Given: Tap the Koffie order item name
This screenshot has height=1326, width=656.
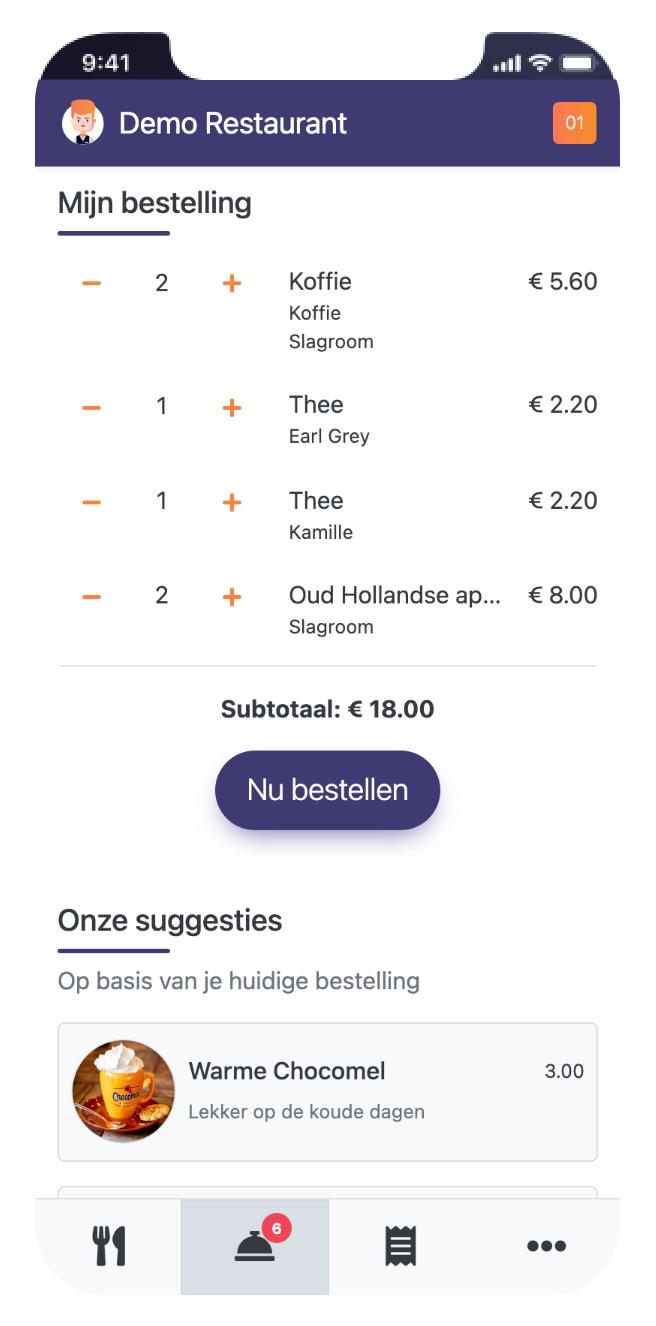Looking at the screenshot, I should (x=320, y=282).
